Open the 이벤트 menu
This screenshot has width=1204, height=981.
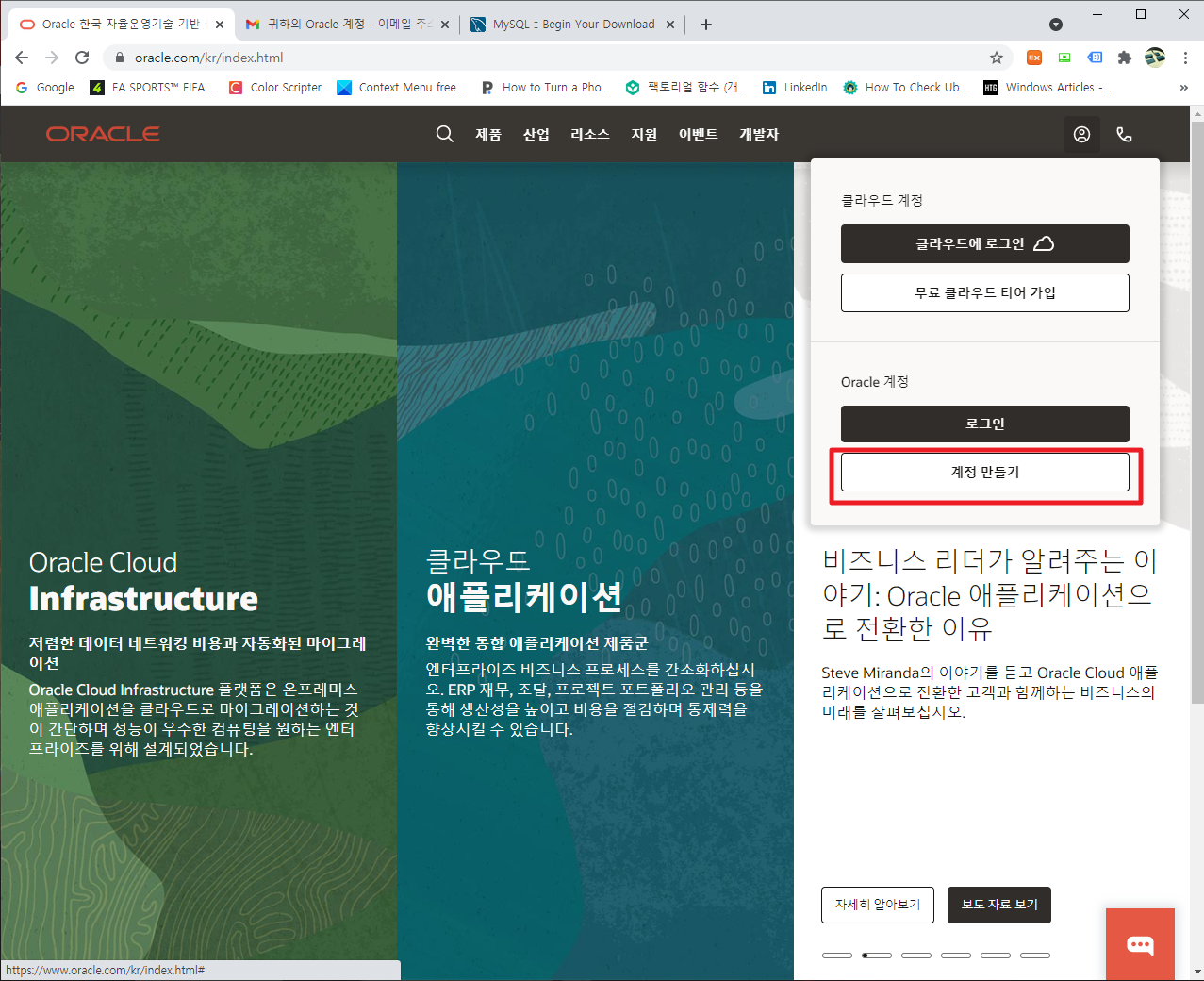[x=699, y=134]
